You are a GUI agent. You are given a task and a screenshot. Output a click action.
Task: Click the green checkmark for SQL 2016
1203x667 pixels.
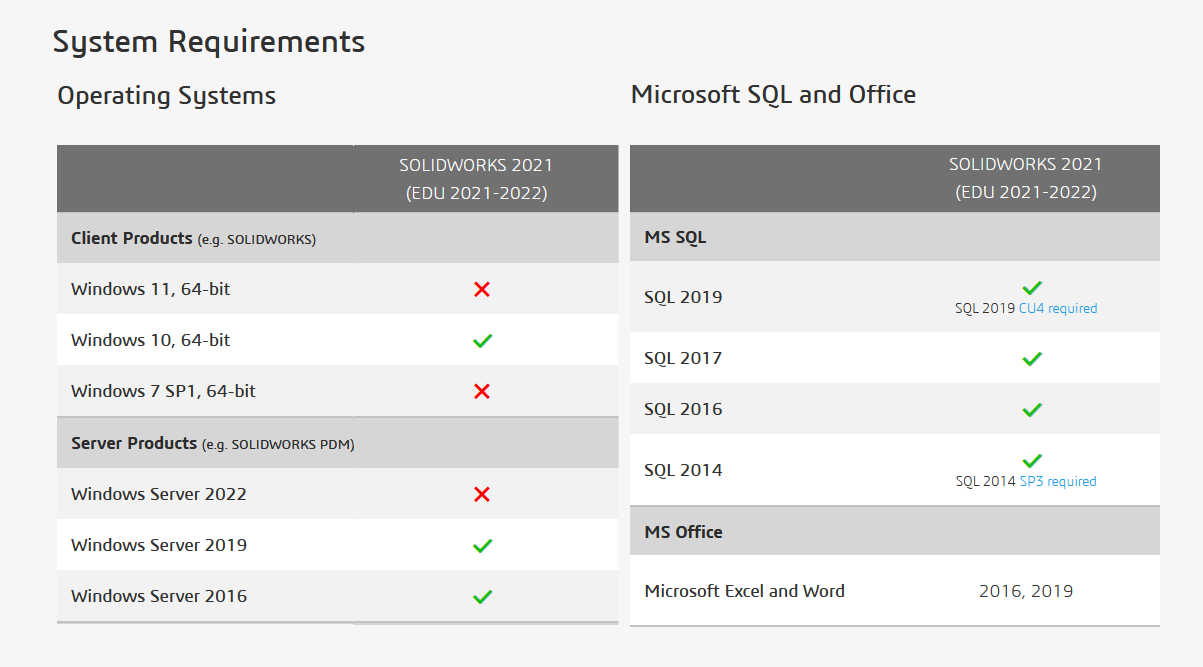[1032, 409]
